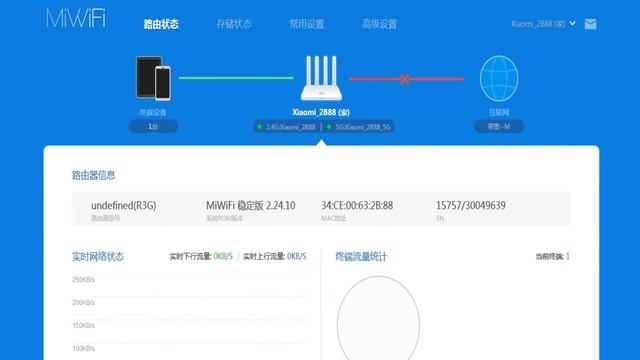Image resolution: width=640 pixels, height=360 pixels.
Task: Click the serial number 15757/30049639
Action: (471, 205)
